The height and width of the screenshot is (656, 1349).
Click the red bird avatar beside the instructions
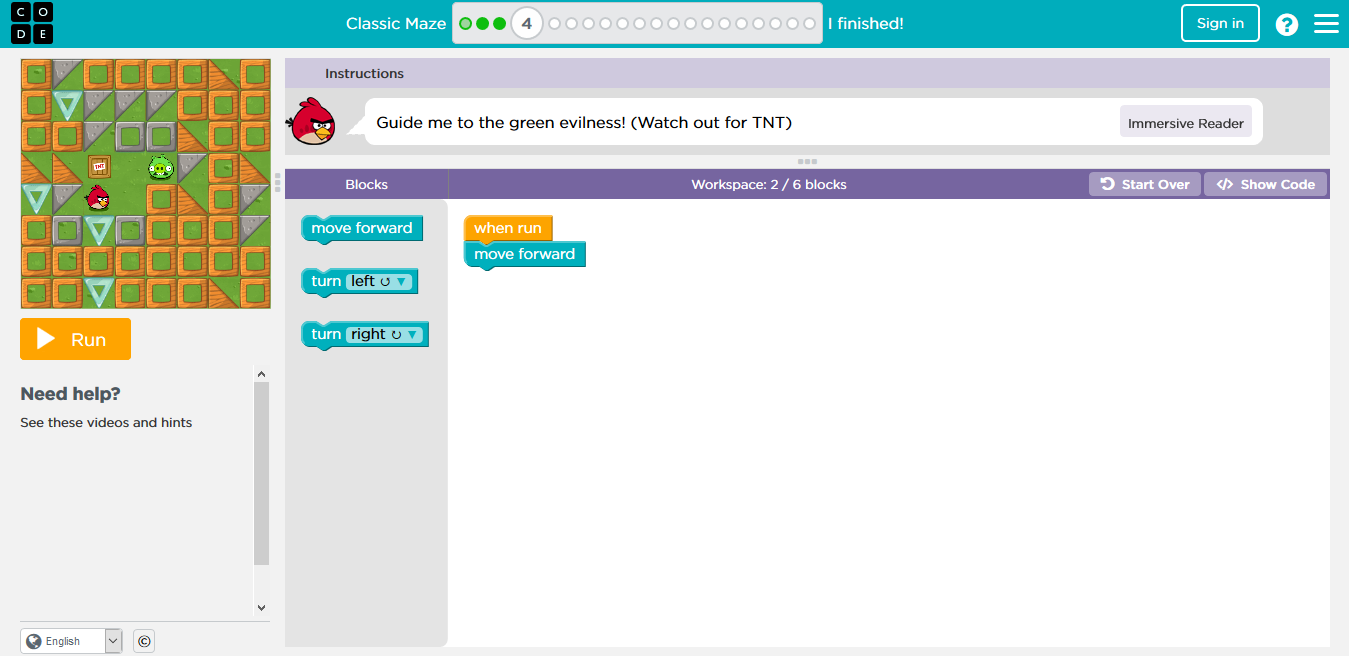point(311,122)
